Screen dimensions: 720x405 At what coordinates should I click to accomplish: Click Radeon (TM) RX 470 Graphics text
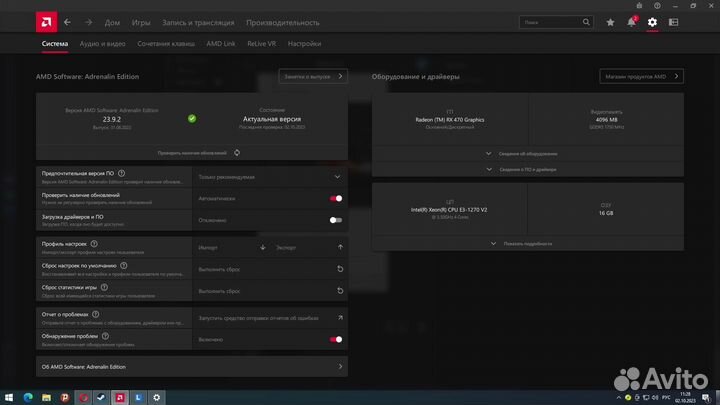click(450, 119)
